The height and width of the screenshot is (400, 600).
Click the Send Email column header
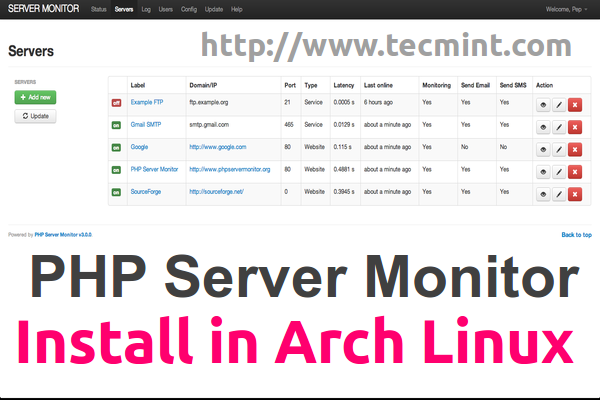coord(475,85)
